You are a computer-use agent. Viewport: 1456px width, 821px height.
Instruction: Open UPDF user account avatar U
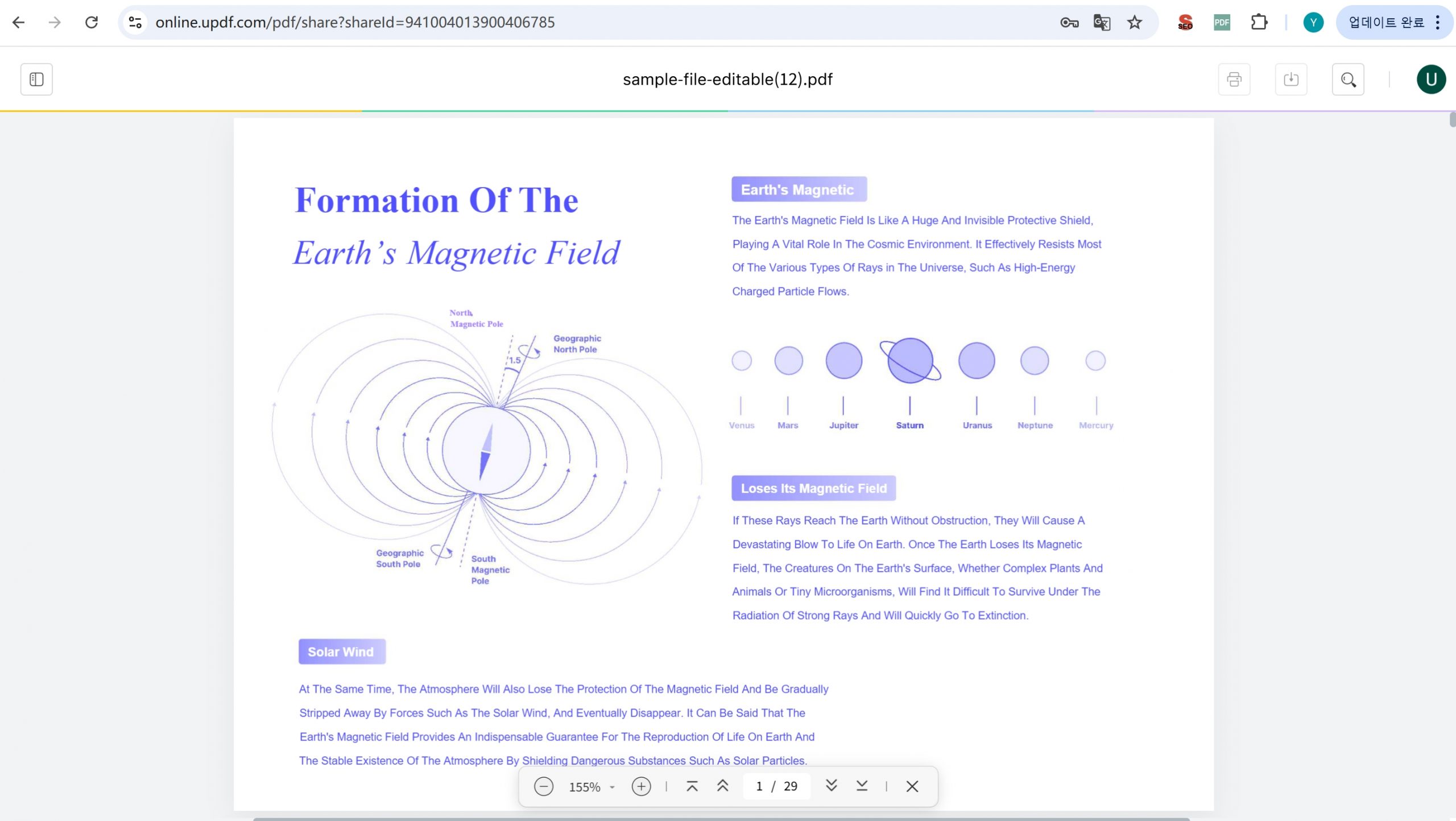pyautogui.click(x=1431, y=79)
